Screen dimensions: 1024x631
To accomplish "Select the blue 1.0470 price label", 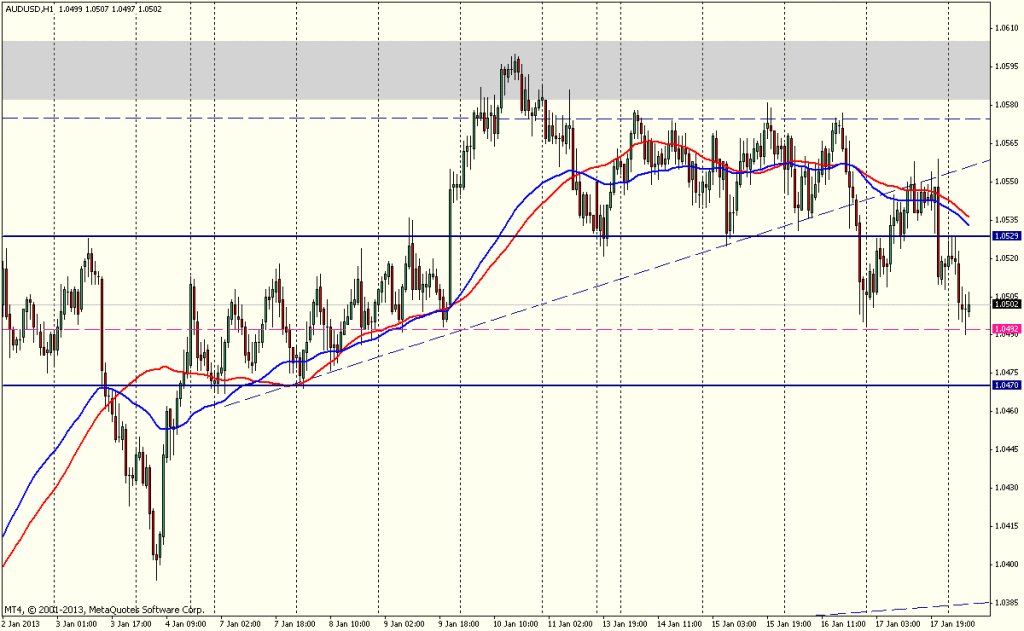I will pos(1005,385).
